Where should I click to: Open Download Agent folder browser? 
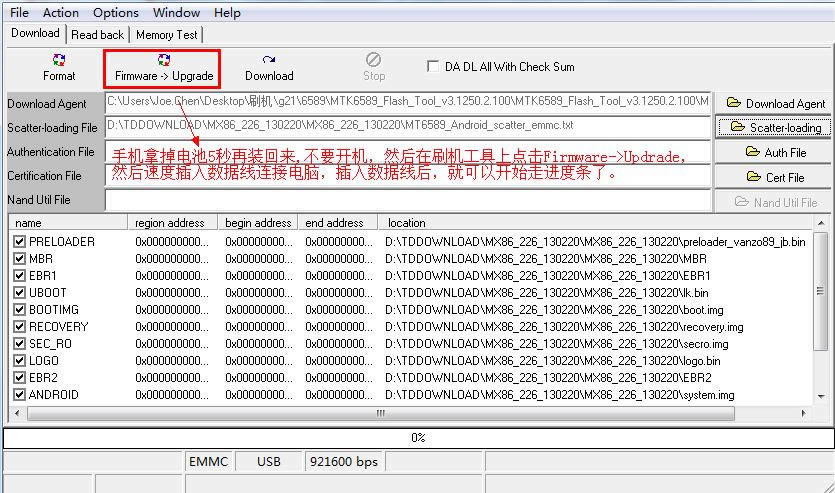(x=775, y=103)
